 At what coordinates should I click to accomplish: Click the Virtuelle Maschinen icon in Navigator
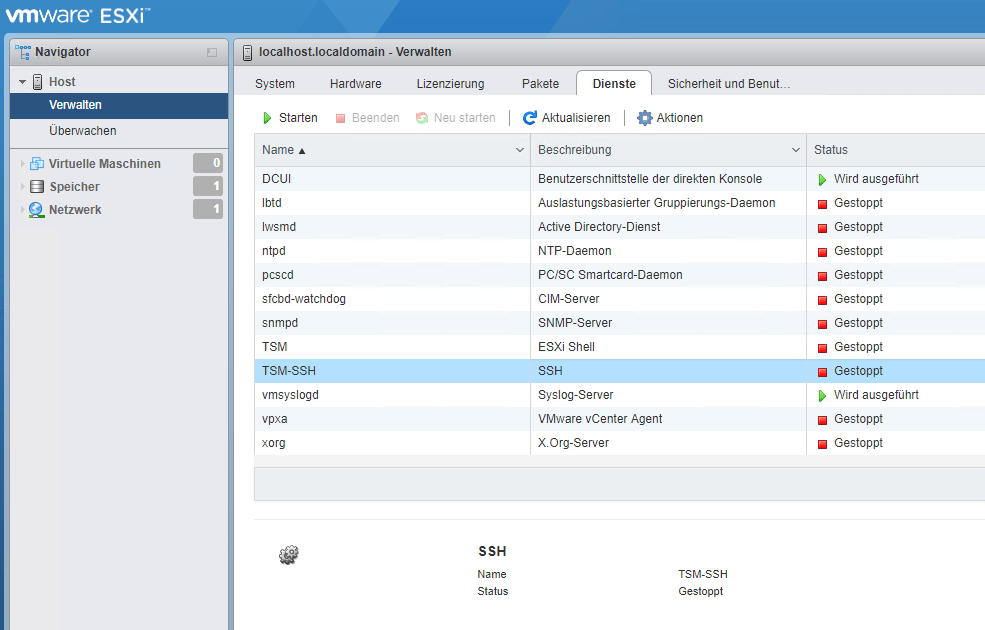(37, 163)
